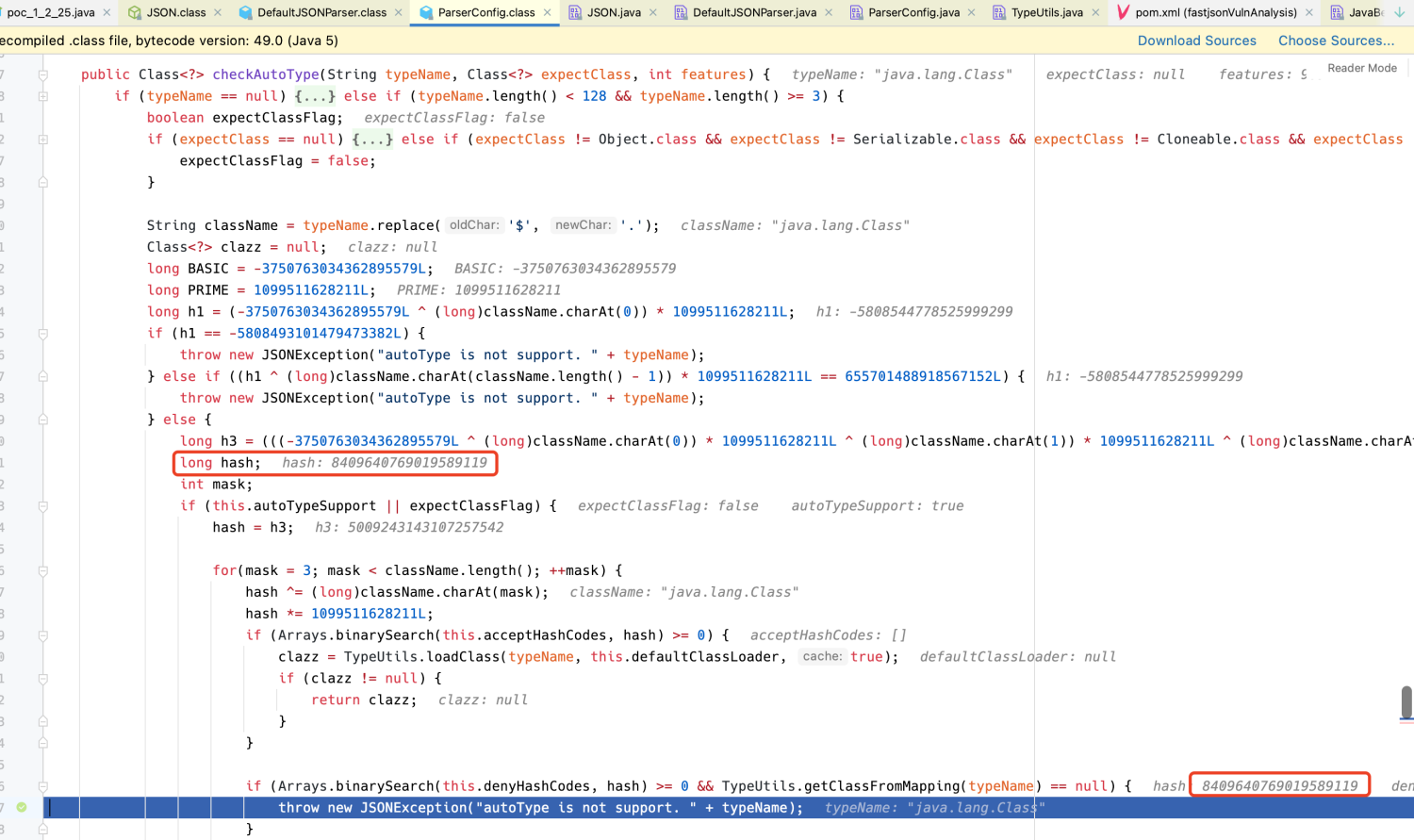Click 'newChar:' parameter hint
The image size is (1414, 840).
coord(583,225)
